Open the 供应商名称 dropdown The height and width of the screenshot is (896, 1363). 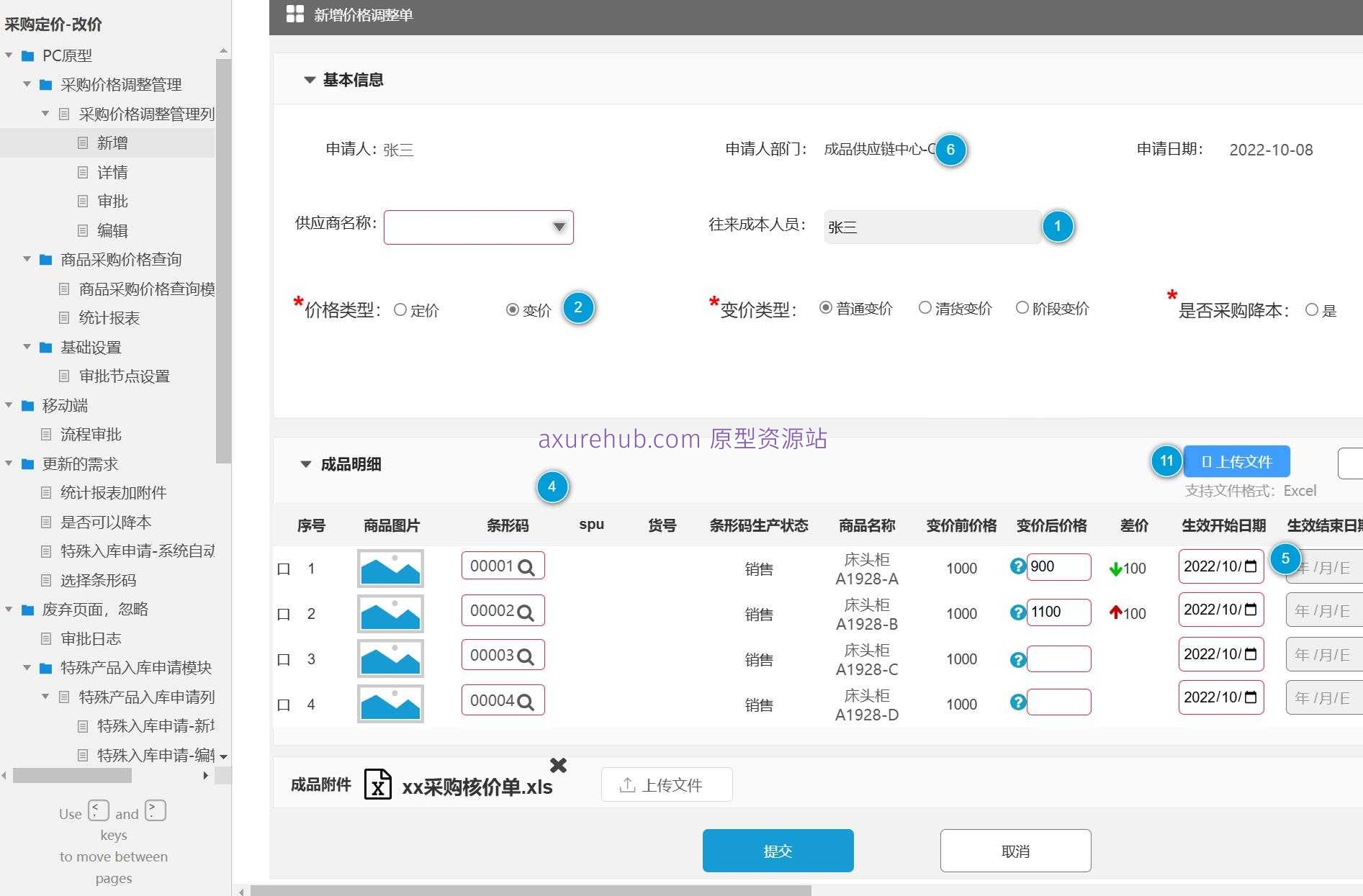pos(559,227)
